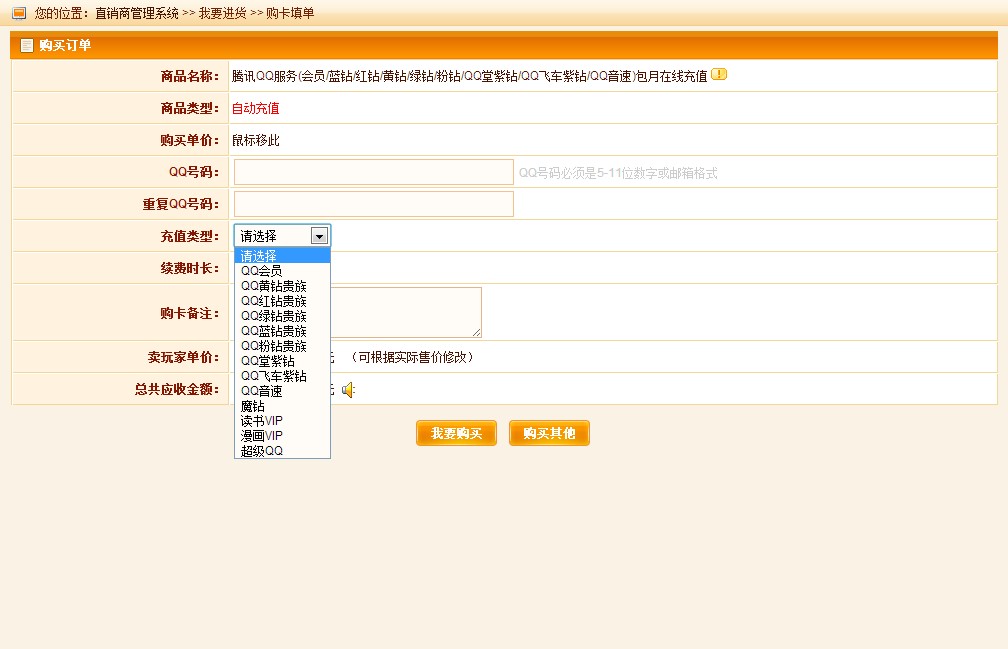Click the 购卡备注 label
Viewport: 1008px width, 649px height.
(190, 313)
